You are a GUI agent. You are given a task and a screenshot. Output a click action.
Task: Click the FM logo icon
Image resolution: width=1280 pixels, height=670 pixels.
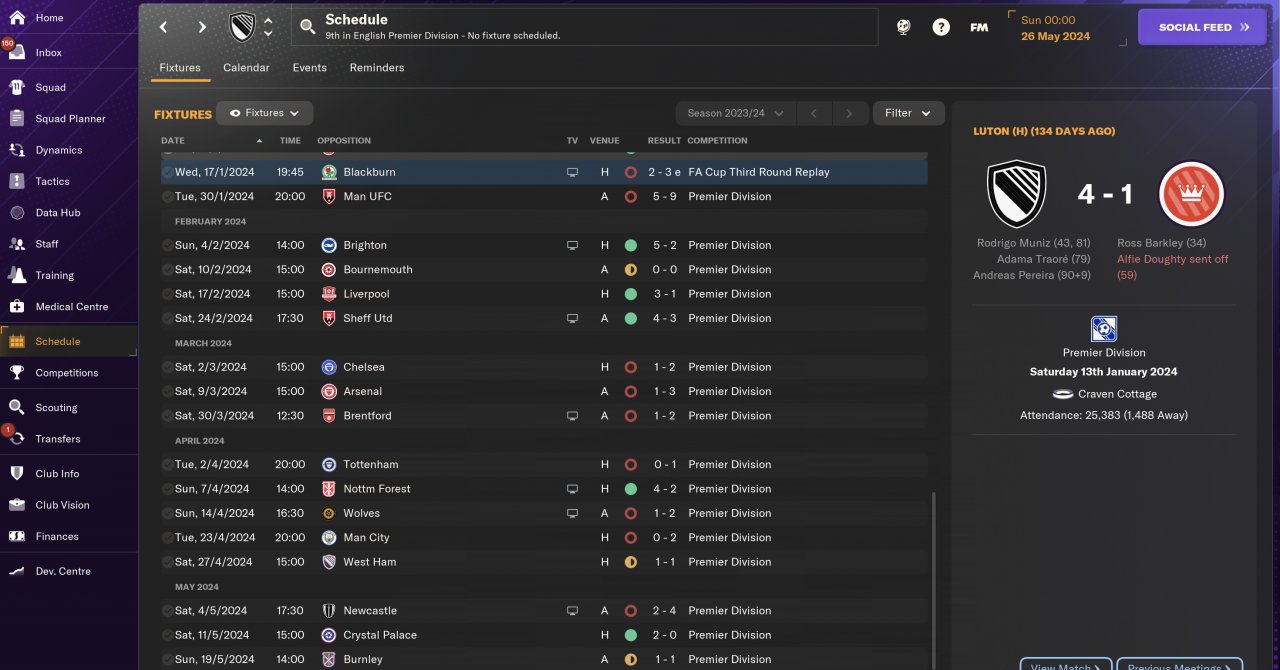979,28
